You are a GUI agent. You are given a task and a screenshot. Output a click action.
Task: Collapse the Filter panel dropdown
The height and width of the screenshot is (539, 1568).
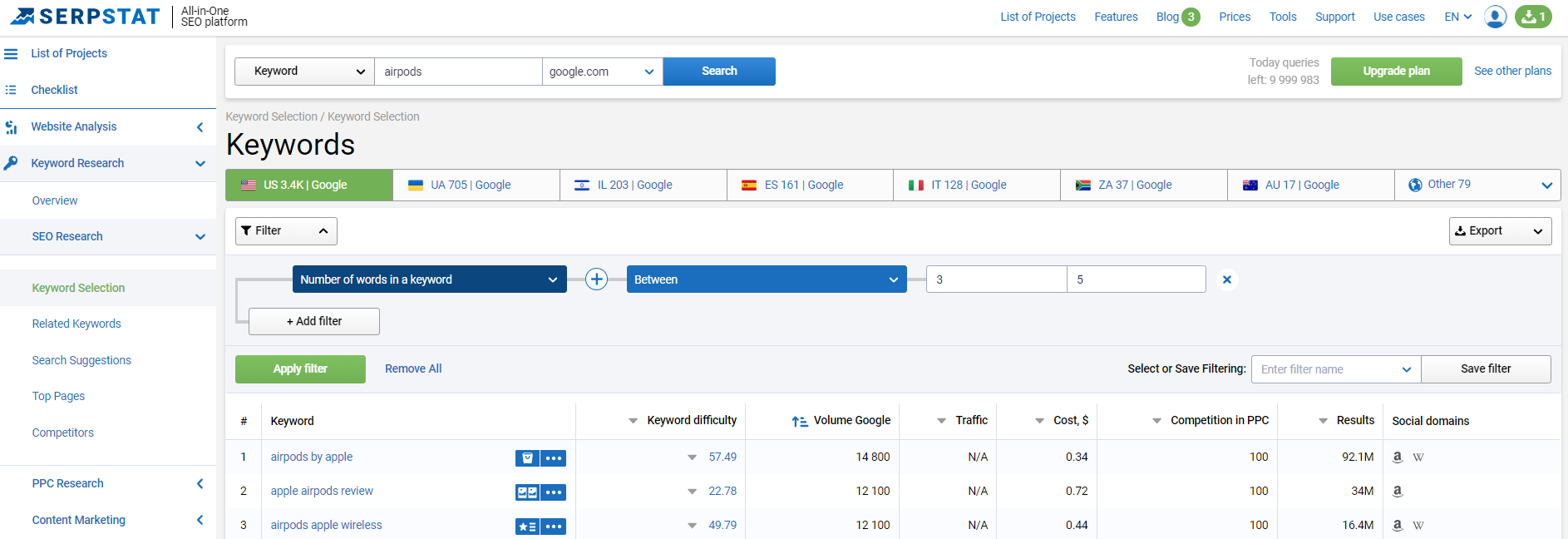coord(286,230)
